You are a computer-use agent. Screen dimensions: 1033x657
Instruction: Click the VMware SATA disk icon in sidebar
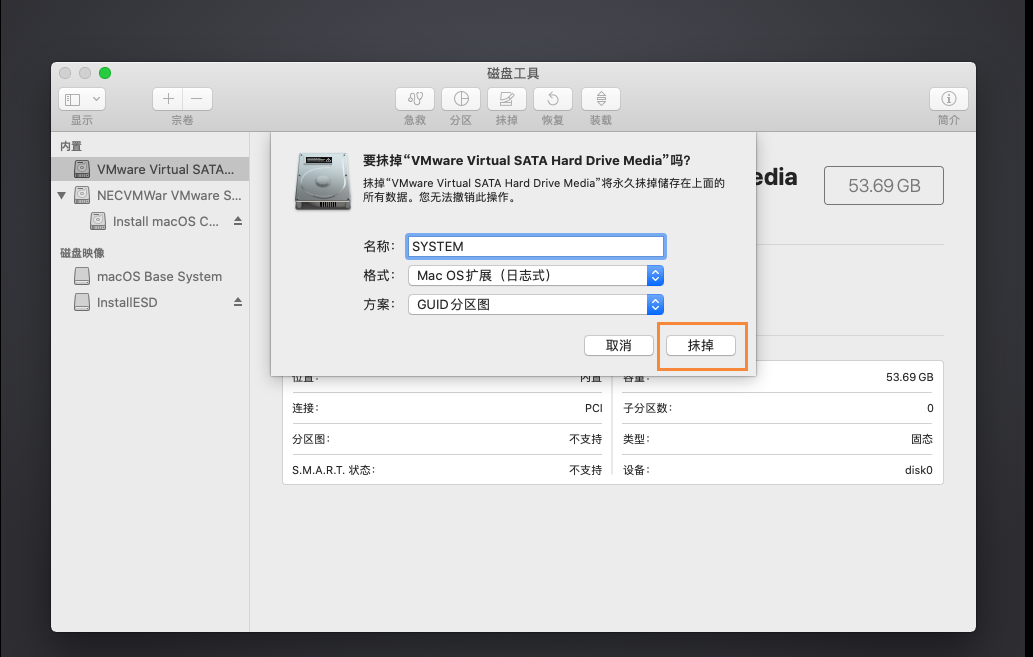pyautogui.click(x=82, y=169)
